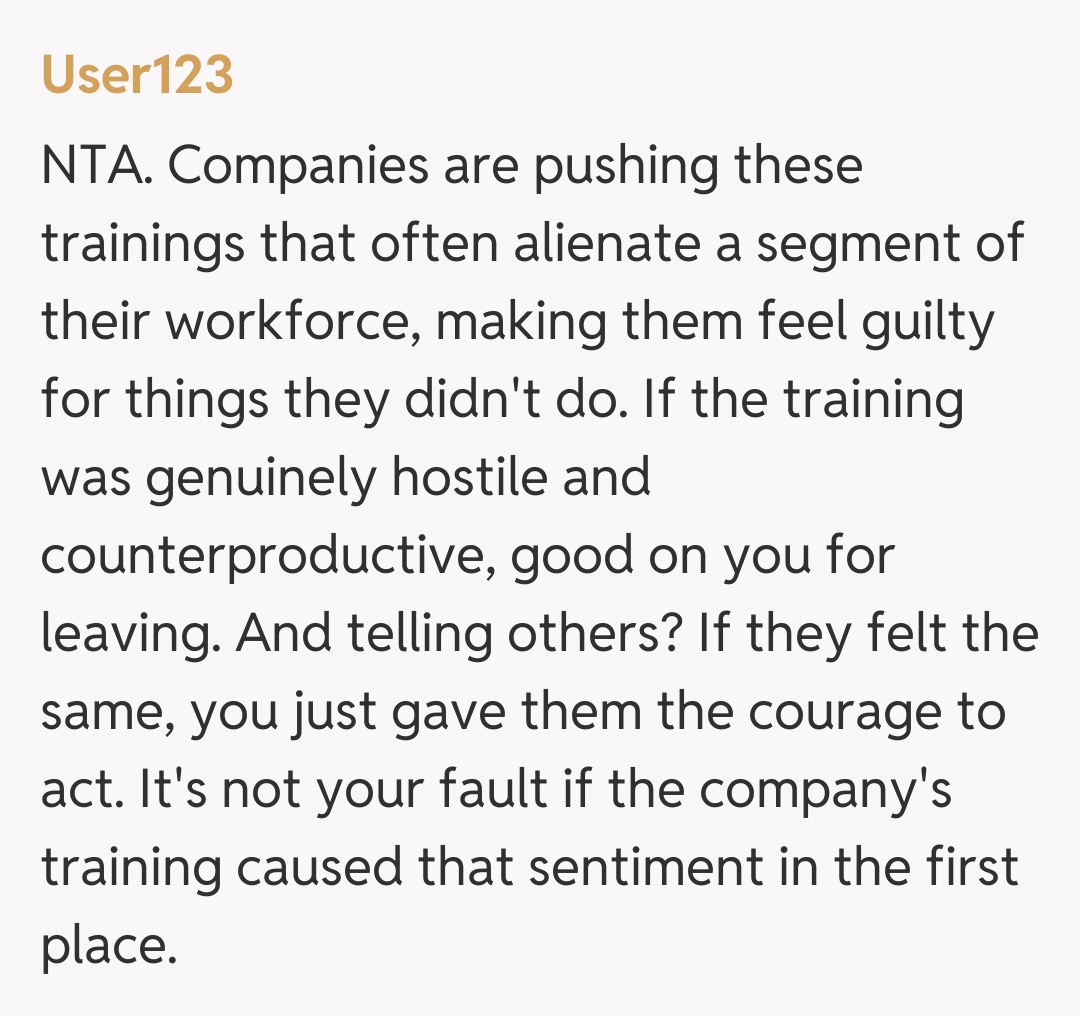The height and width of the screenshot is (1016, 1080).
Task: Click the phrase "pushing these"
Action: tap(697, 165)
